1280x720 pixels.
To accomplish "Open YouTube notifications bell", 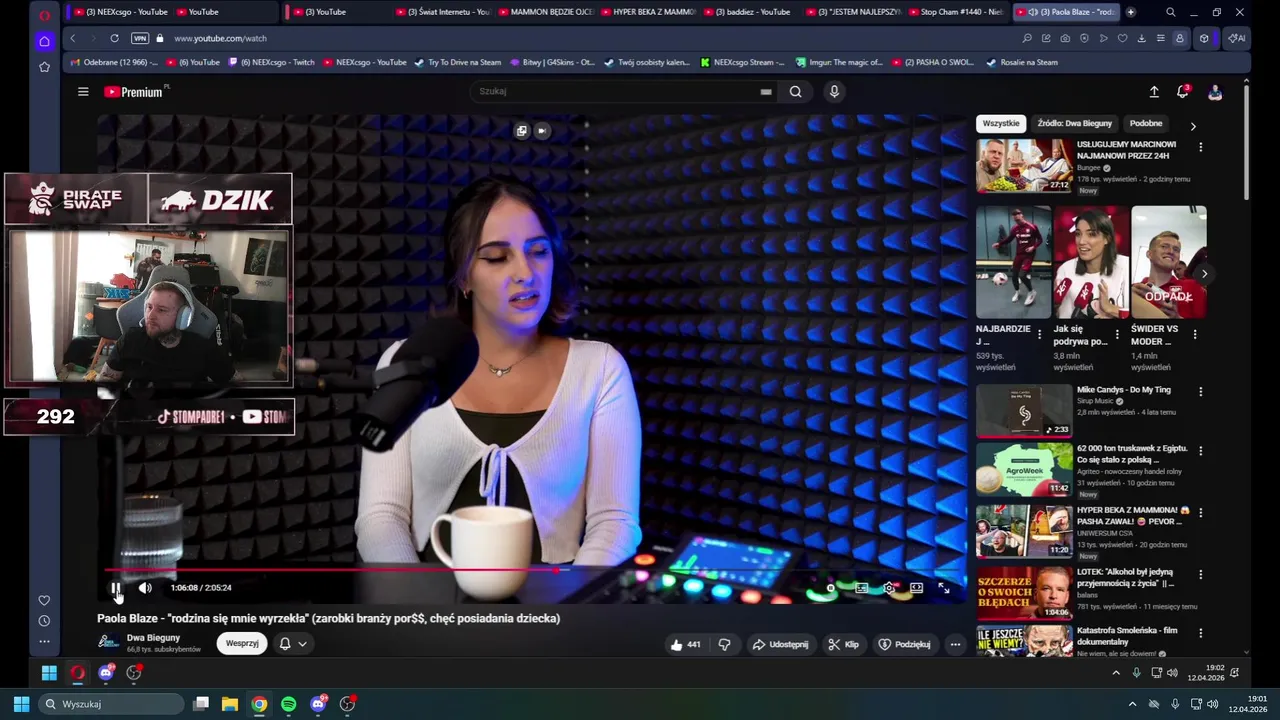I will pos(1183,92).
